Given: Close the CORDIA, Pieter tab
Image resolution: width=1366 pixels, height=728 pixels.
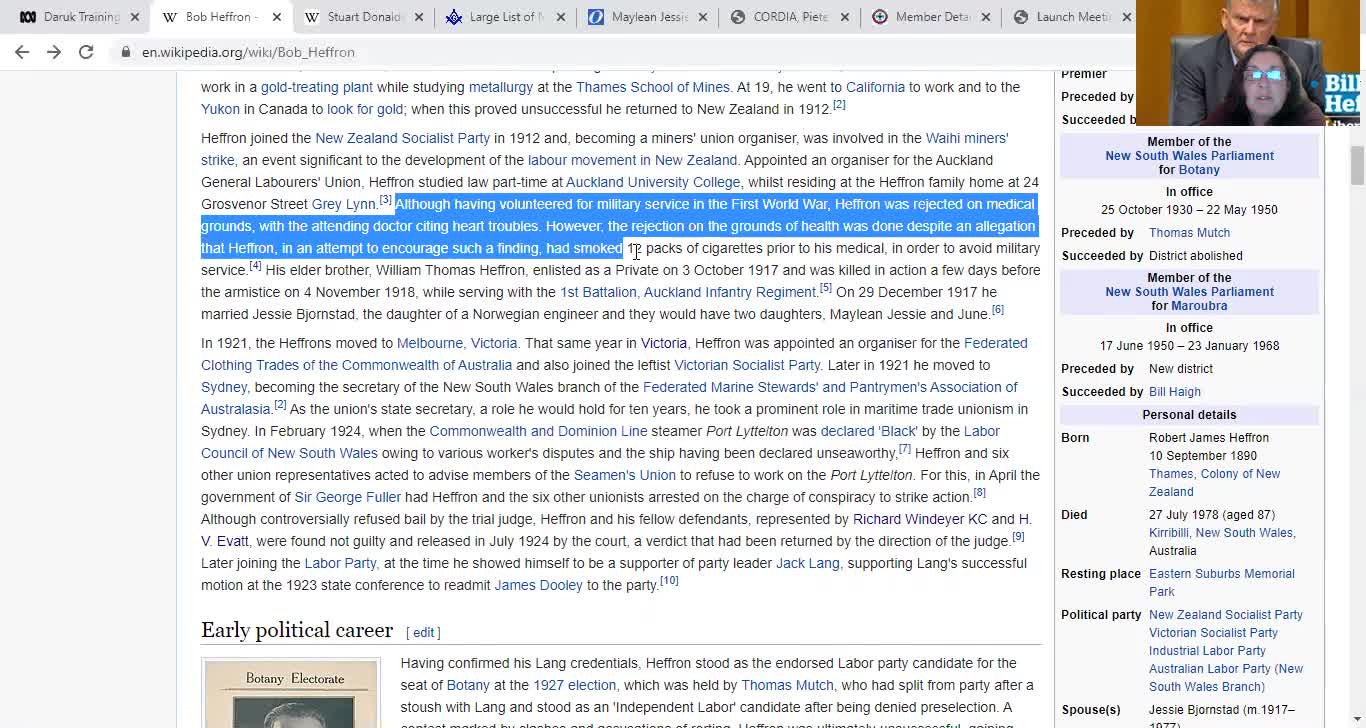Looking at the screenshot, I should tap(845, 17).
